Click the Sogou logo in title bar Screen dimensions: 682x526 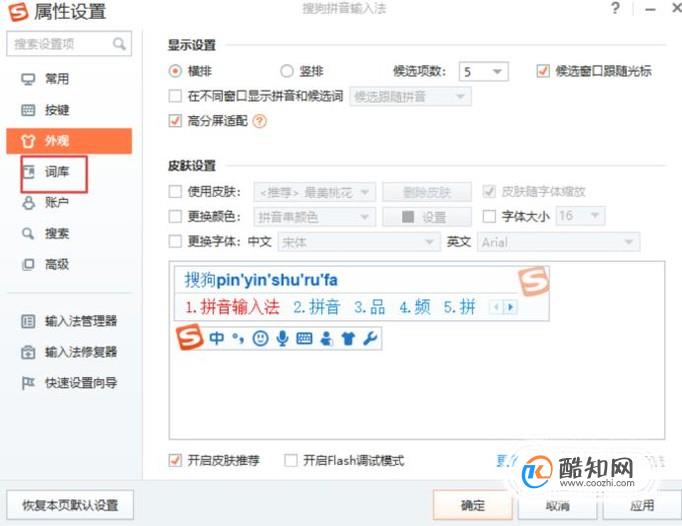click(x=18, y=12)
